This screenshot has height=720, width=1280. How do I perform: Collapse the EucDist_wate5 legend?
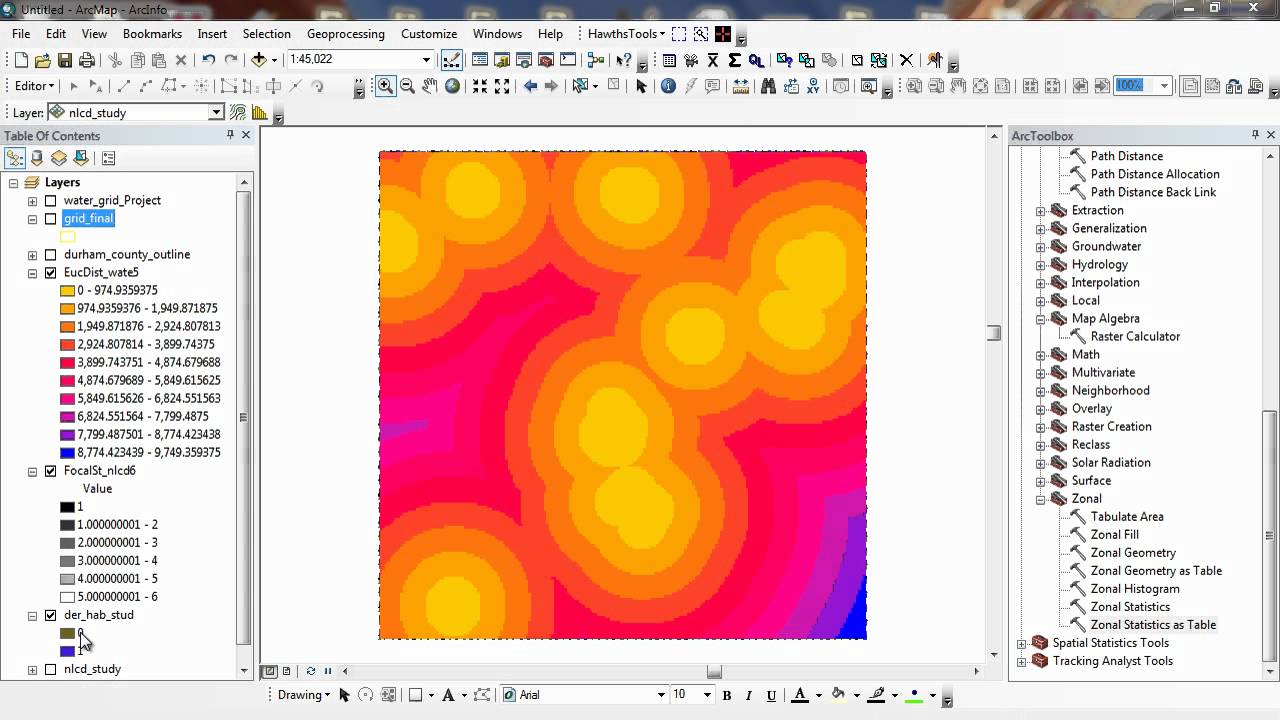(x=33, y=273)
